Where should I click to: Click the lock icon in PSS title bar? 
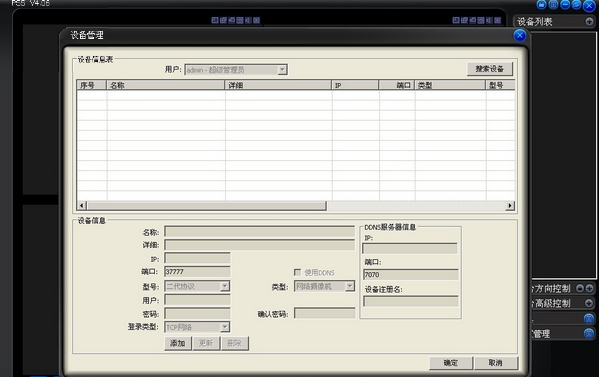click(x=541, y=5)
